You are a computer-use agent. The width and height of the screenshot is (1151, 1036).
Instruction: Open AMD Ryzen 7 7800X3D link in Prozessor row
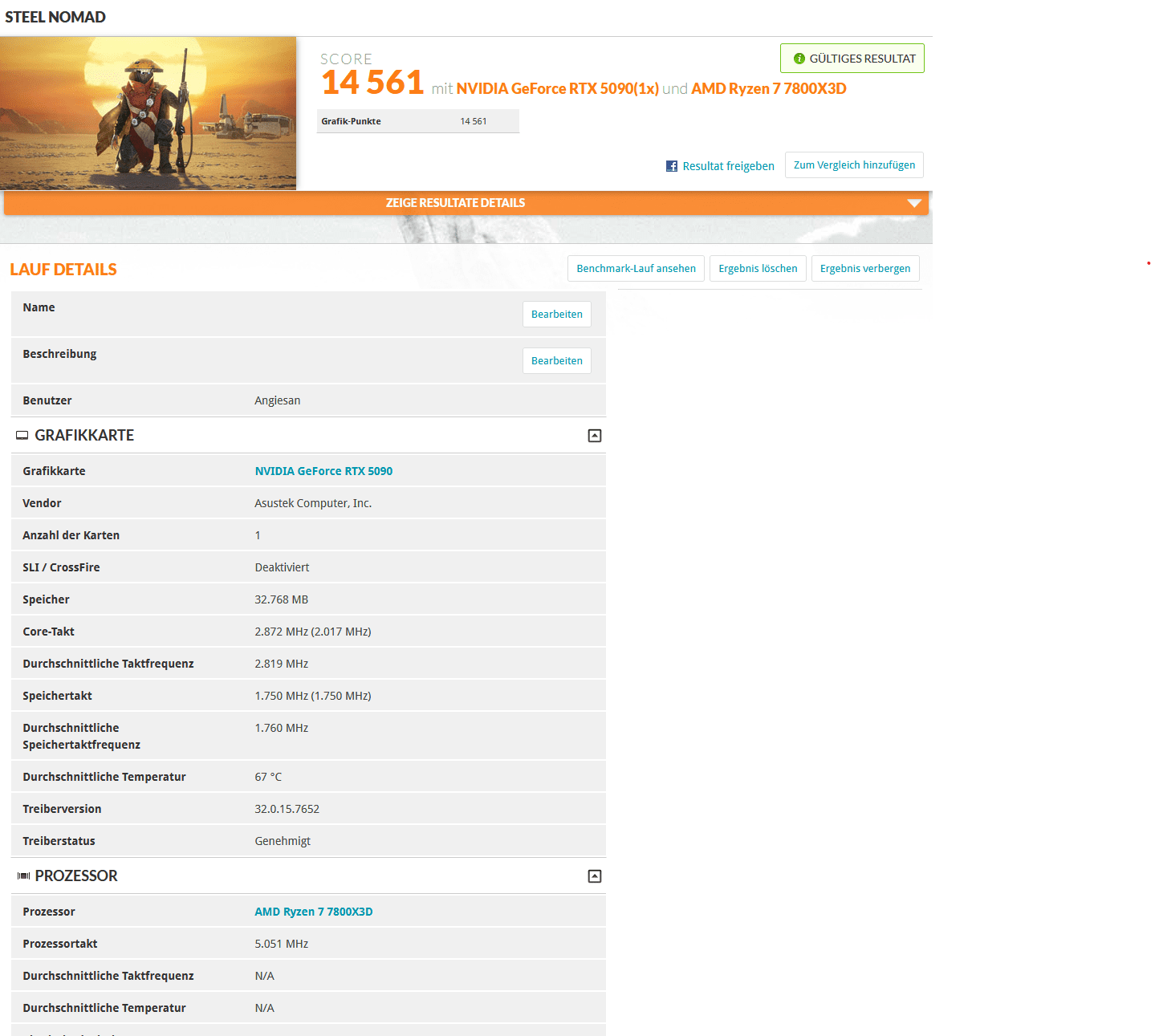tap(314, 912)
